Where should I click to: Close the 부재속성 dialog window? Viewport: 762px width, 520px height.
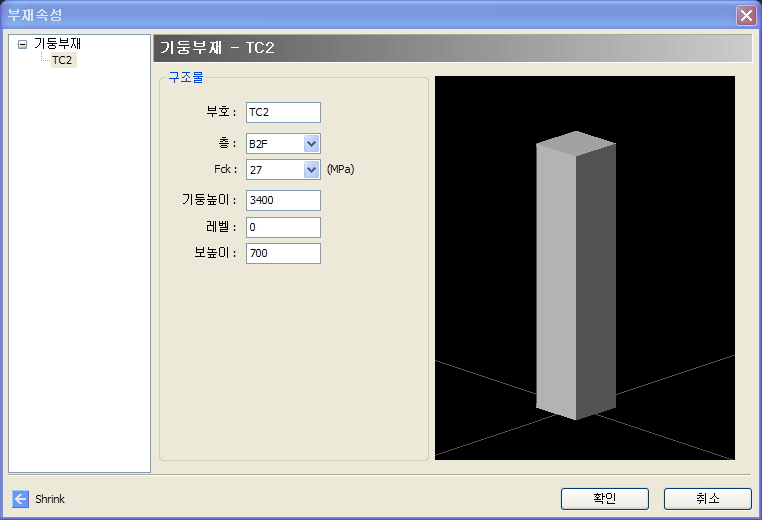[x=746, y=15]
